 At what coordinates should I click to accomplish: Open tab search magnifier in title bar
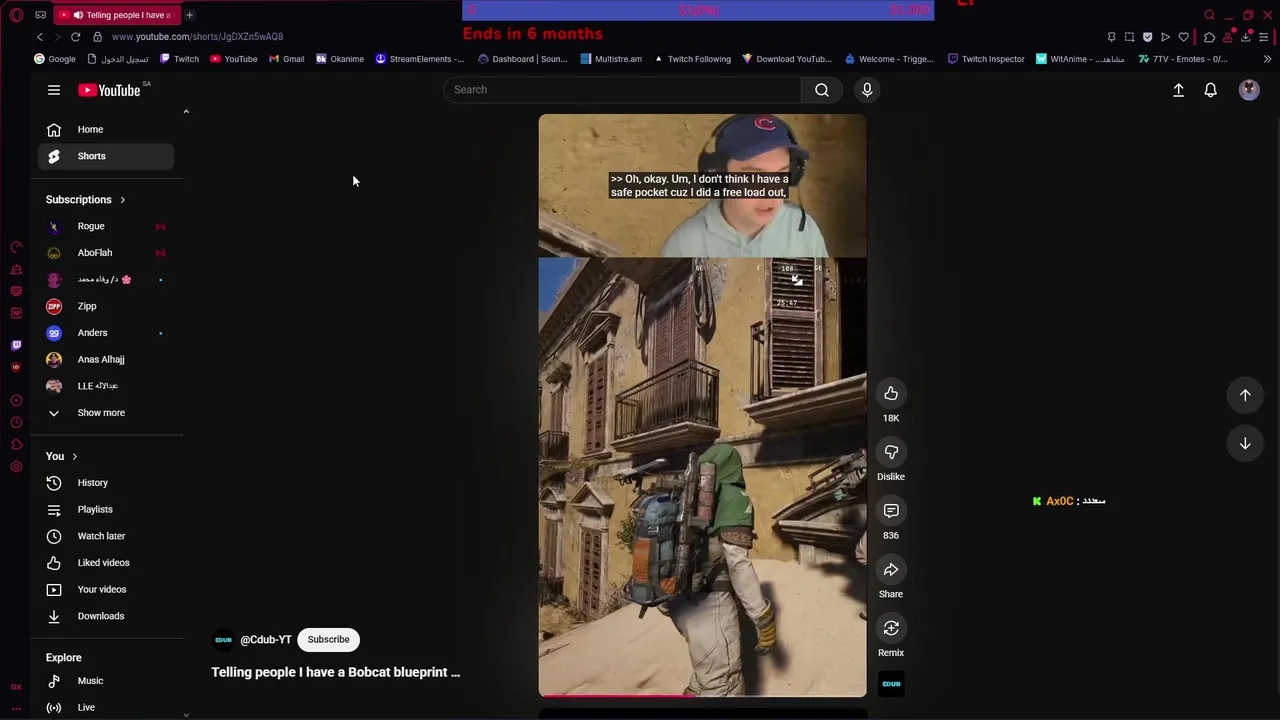pyautogui.click(x=1209, y=15)
